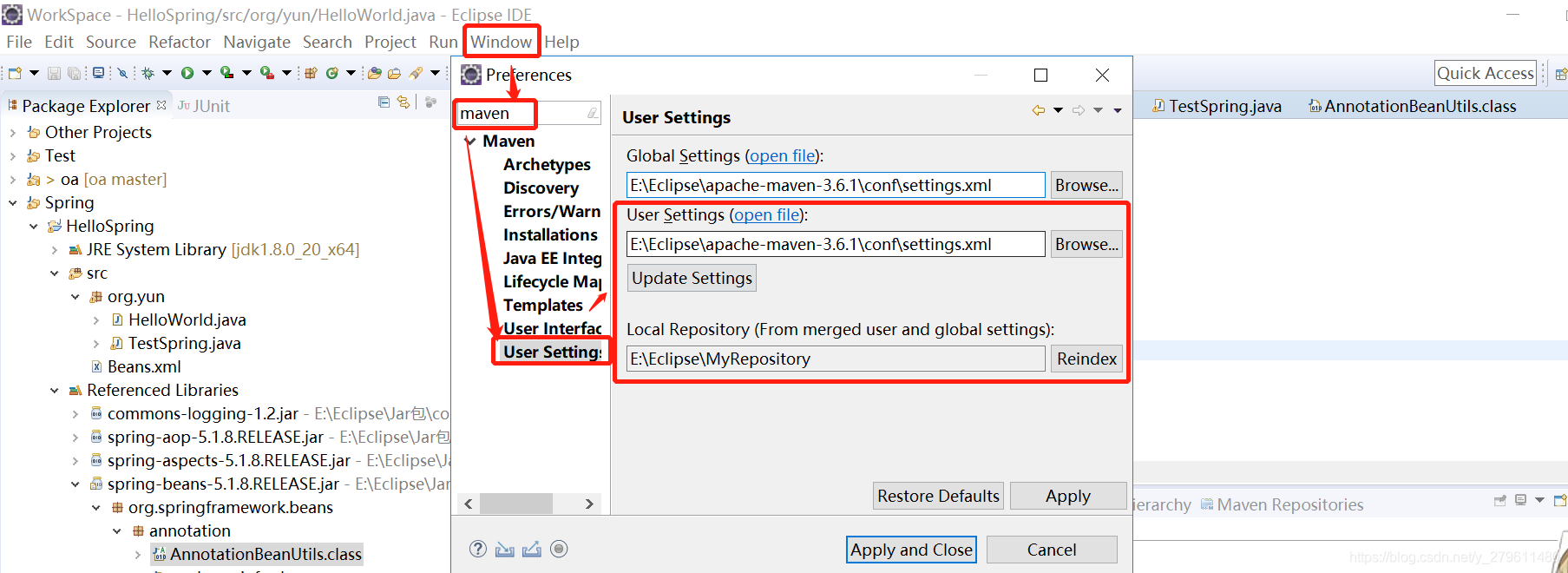The height and width of the screenshot is (573, 1568).
Task: Click the Debug bug icon
Action: point(148,73)
